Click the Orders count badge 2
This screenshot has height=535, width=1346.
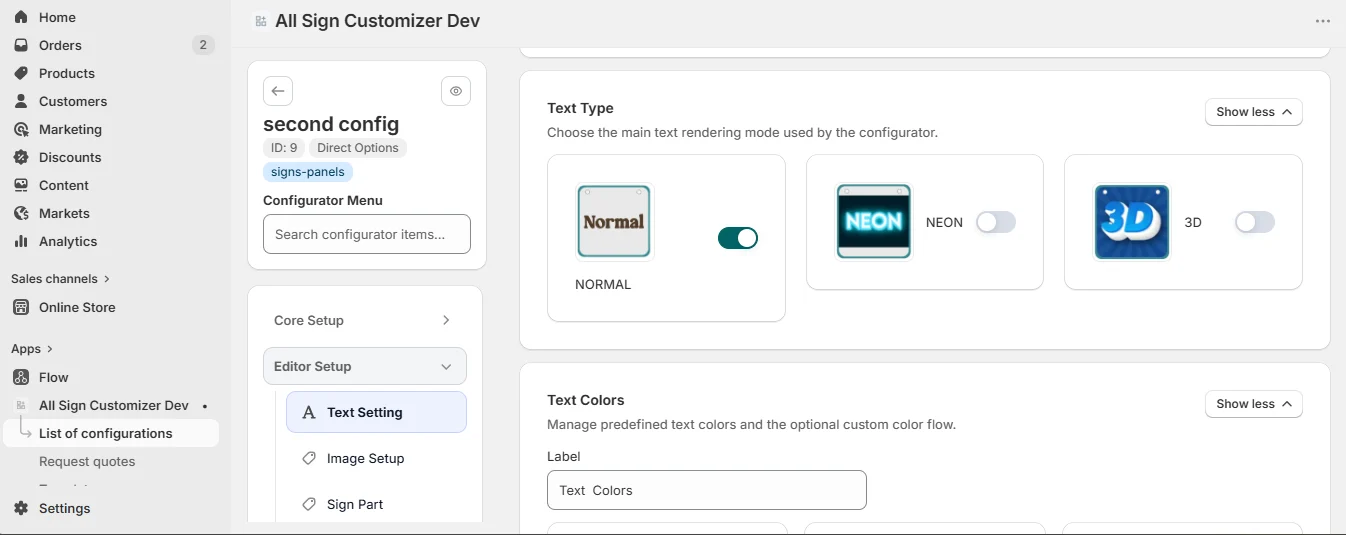[203, 45]
